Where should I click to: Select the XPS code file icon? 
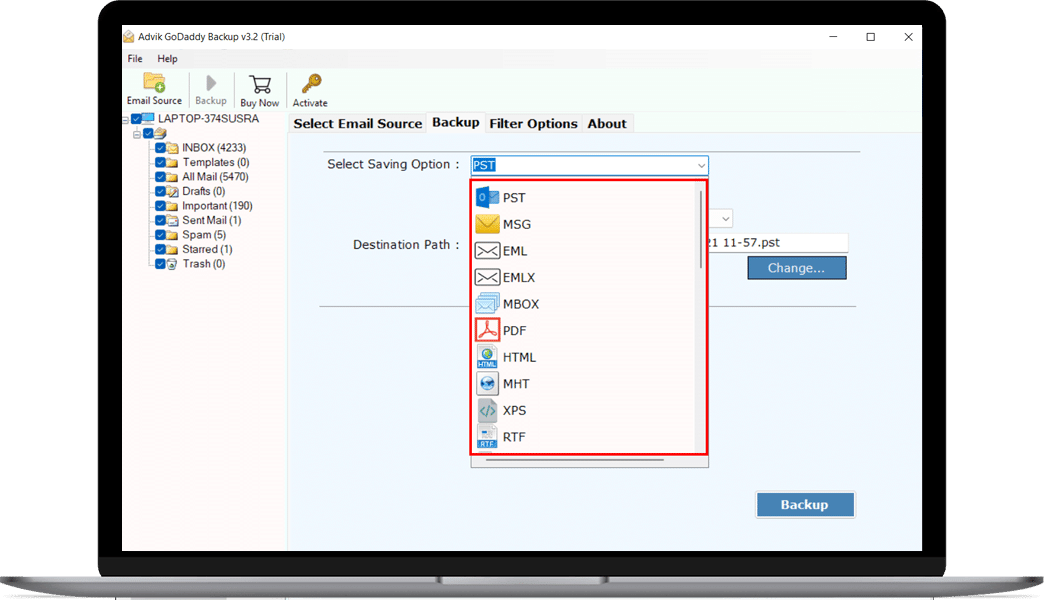pyautogui.click(x=487, y=410)
